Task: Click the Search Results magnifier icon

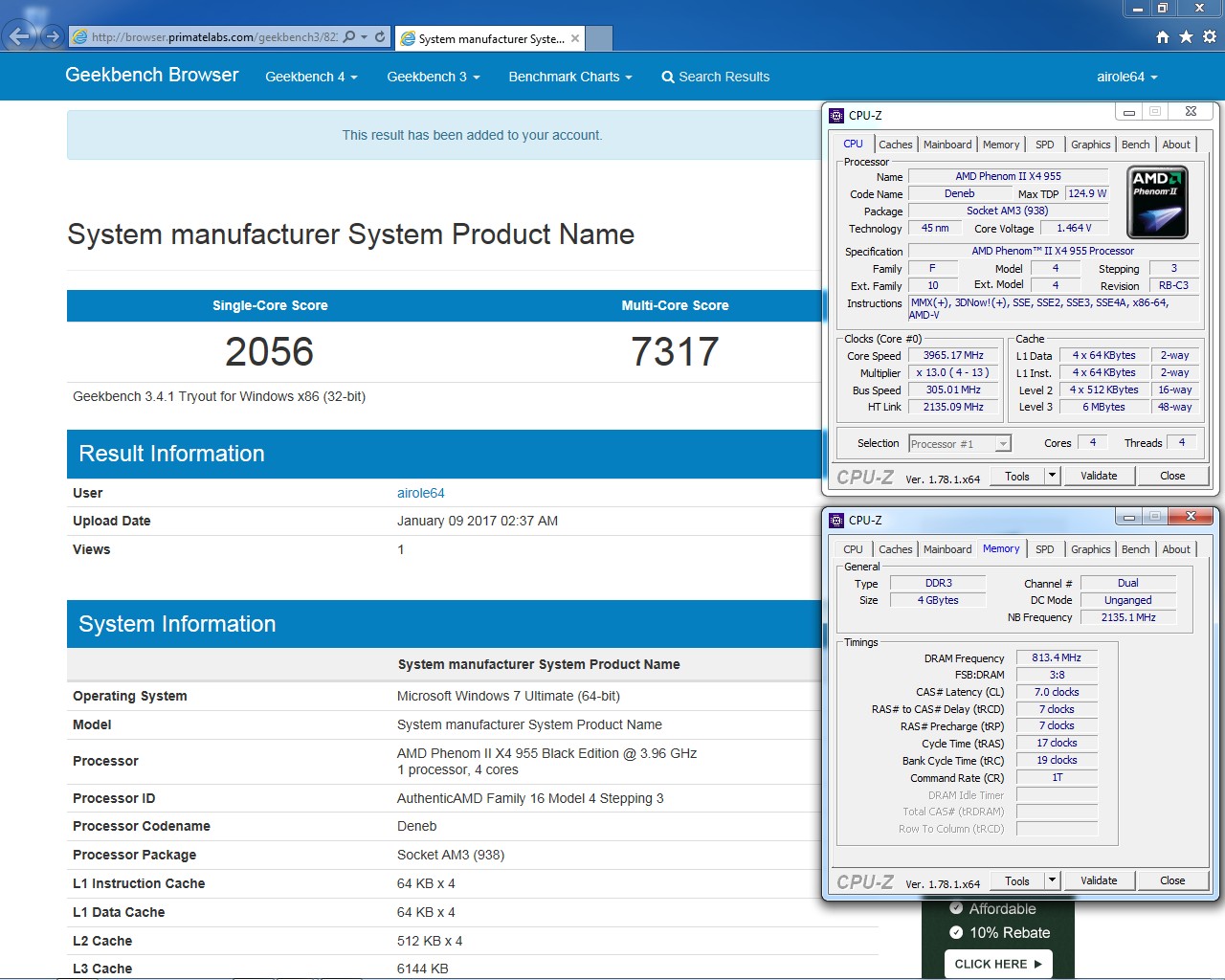Action: click(668, 78)
